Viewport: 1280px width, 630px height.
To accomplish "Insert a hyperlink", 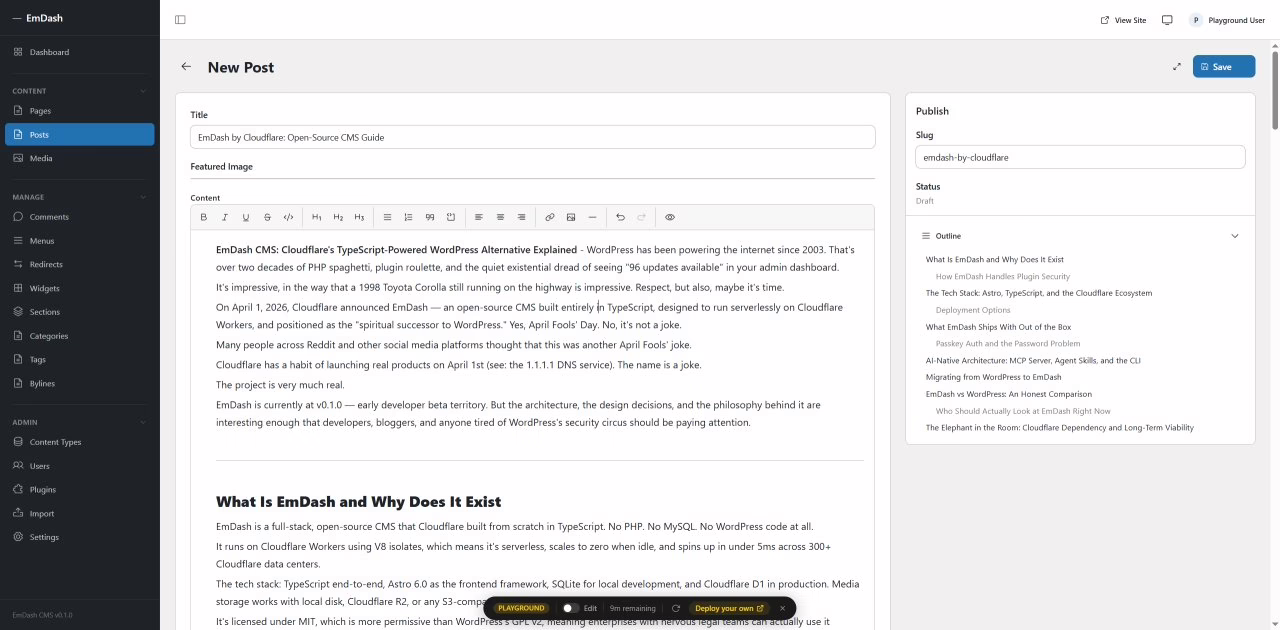I will click(550, 217).
